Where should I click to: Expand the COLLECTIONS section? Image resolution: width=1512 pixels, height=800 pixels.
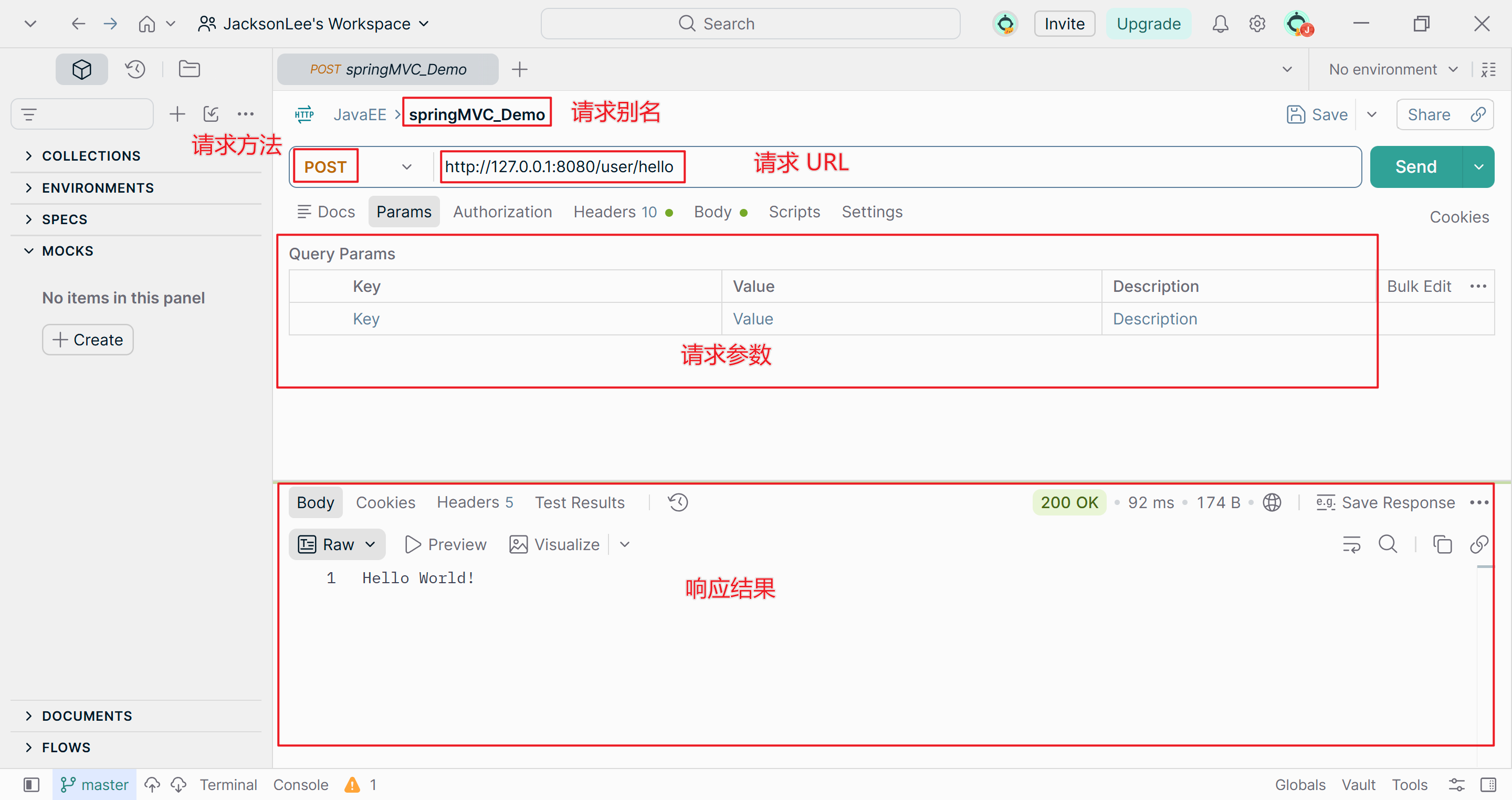pyautogui.click(x=91, y=155)
